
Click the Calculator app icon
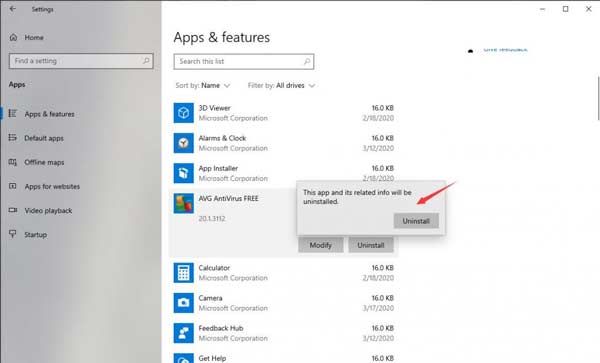pyautogui.click(x=184, y=273)
